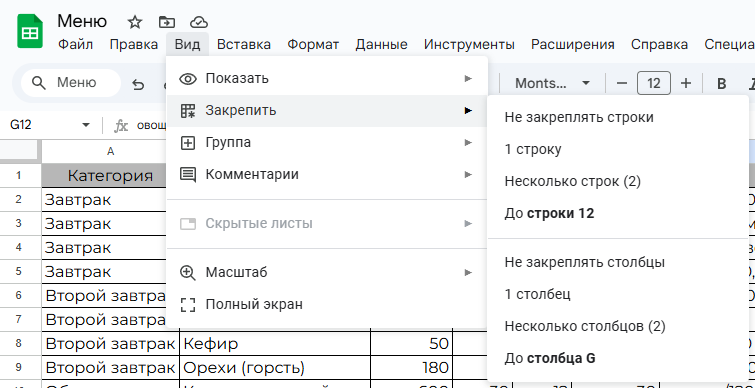The image size is (755, 388).
Task: Click the formula bar fx icon
Action: coord(121,126)
